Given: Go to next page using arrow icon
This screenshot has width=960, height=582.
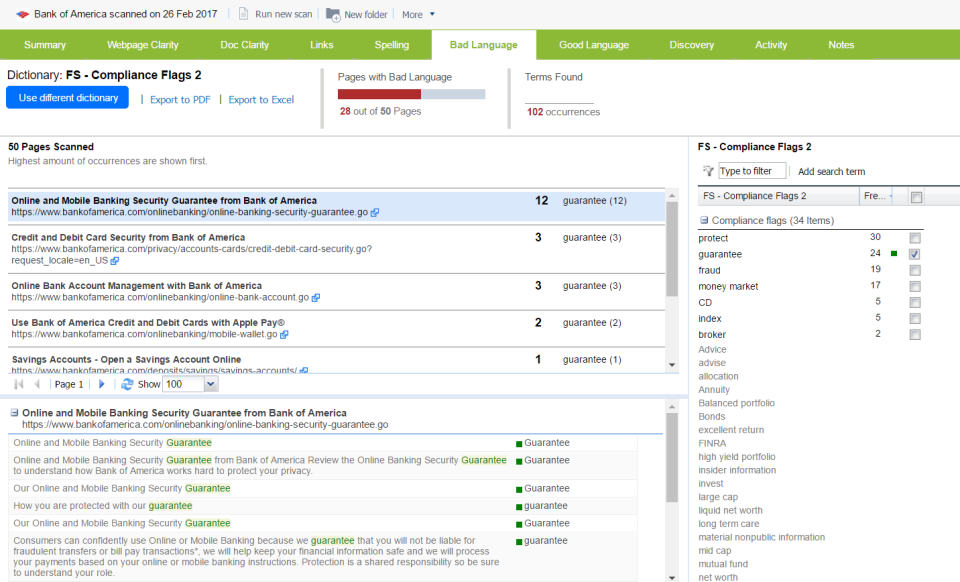Looking at the screenshot, I should [x=101, y=384].
